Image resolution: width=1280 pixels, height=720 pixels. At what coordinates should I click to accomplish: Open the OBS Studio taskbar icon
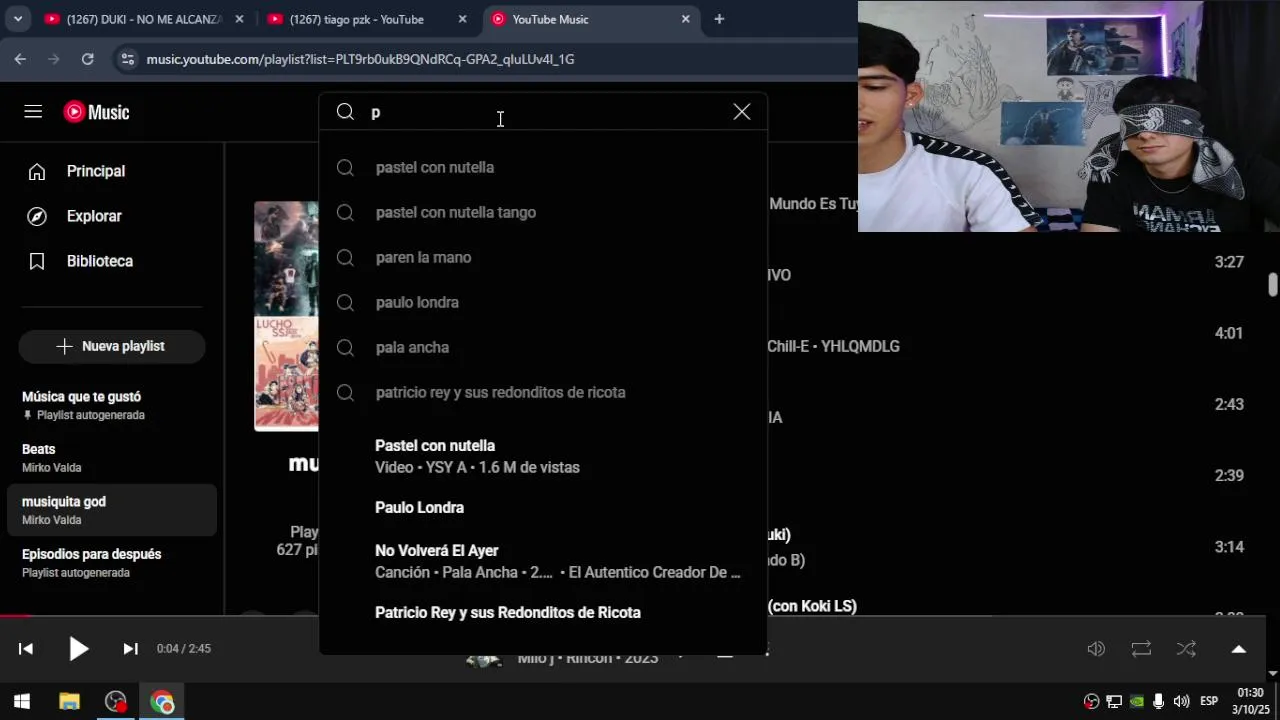click(x=116, y=702)
